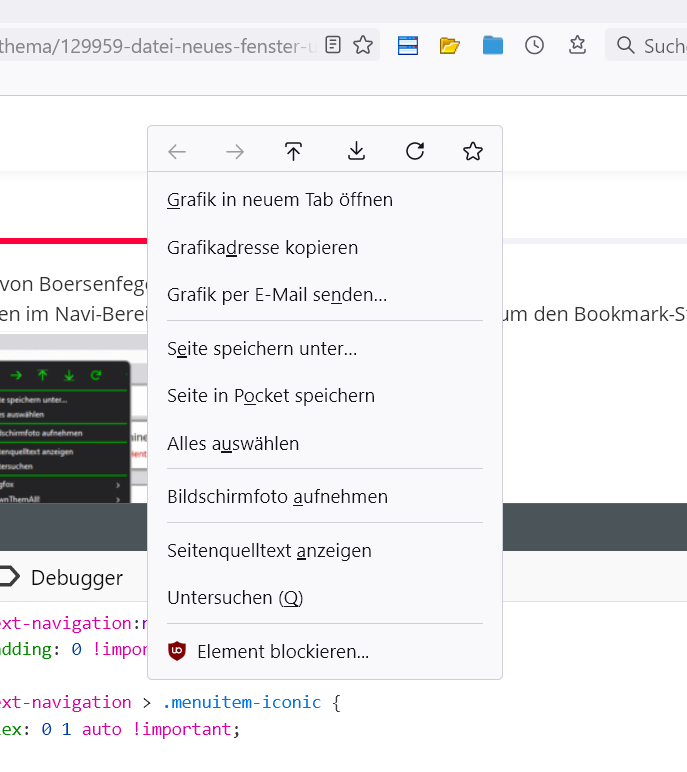The height and width of the screenshot is (772, 687).
Task: Choose uBlock "Element blockieren…" entry
Action: point(283,652)
